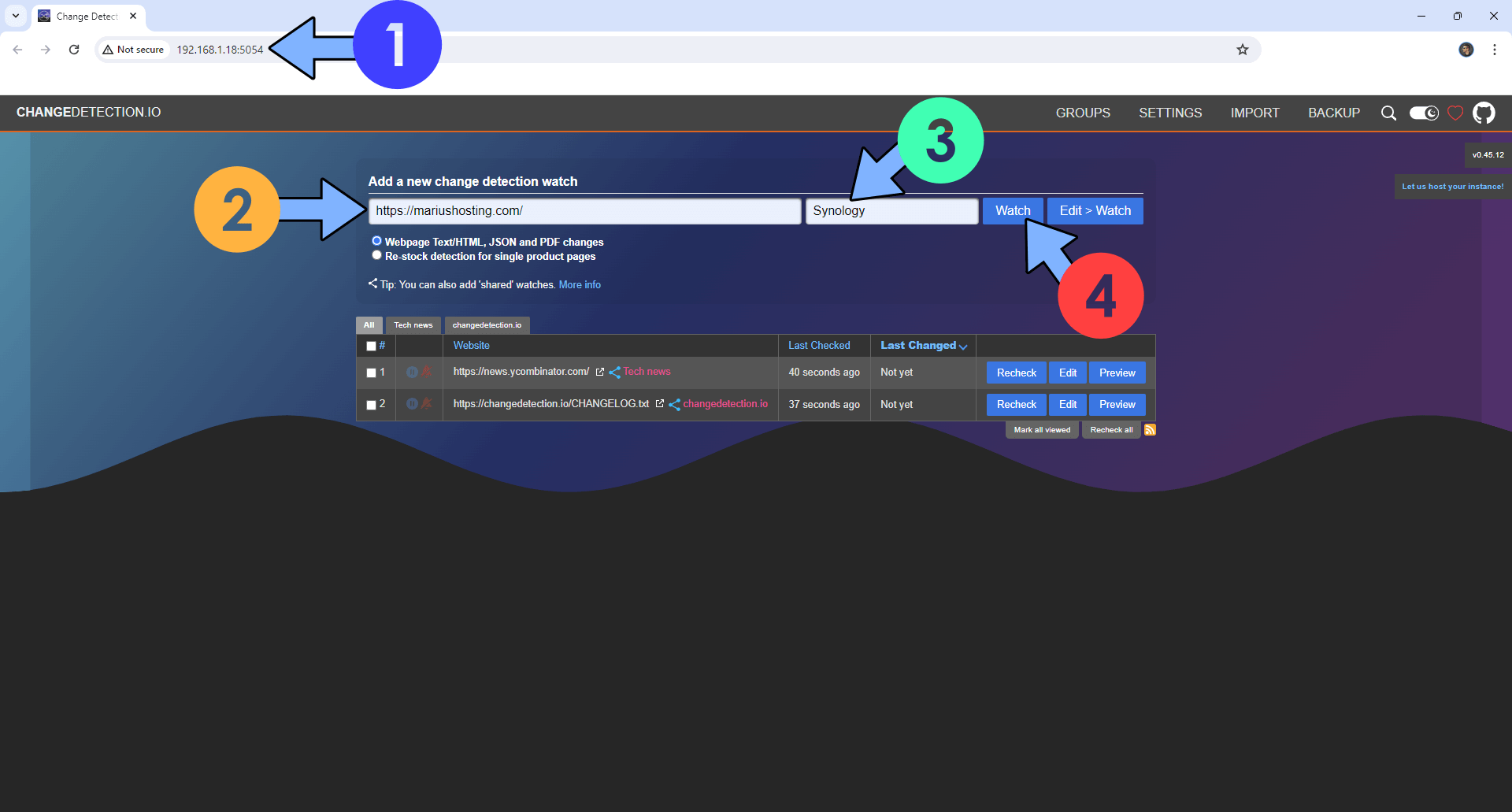Focus the URL field with mariushosting.com

[x=584, y=211]
